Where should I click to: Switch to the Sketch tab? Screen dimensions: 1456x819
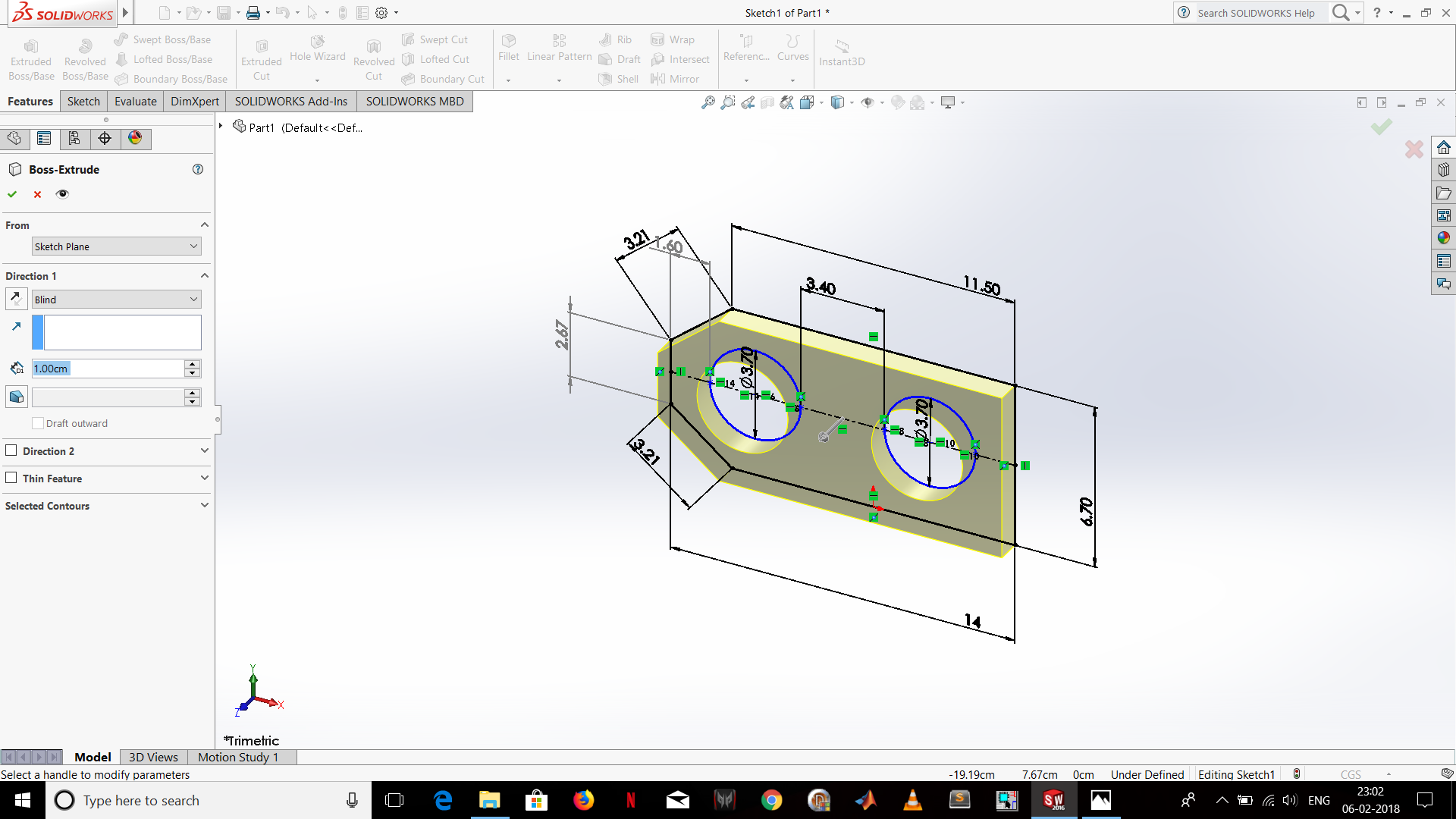tap(82, 100)
